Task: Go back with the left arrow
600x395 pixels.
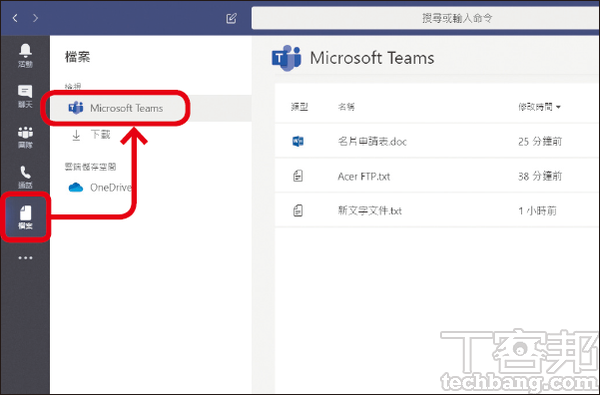Action: tap(15, 18)
